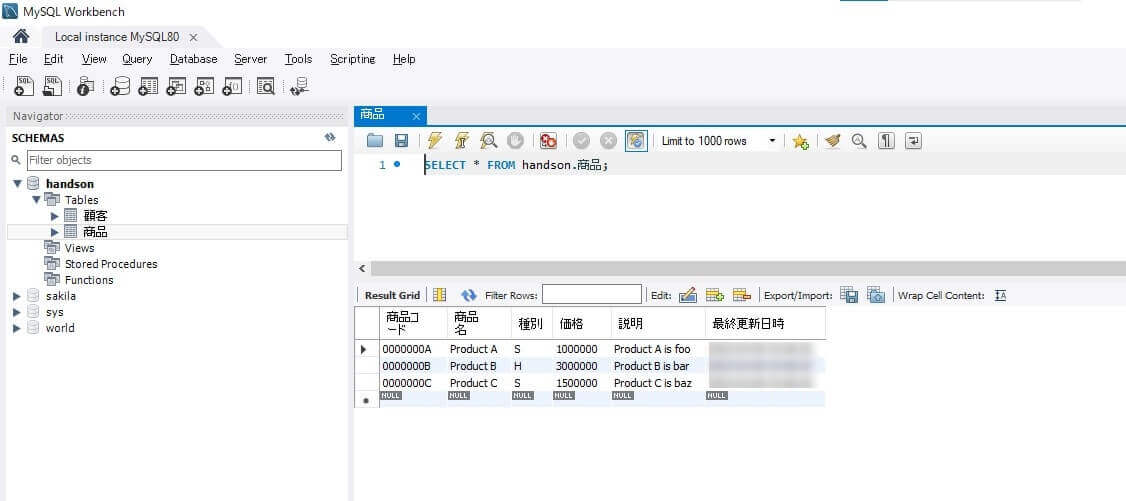Toggle wrap cell content

tap(1000, 295)
